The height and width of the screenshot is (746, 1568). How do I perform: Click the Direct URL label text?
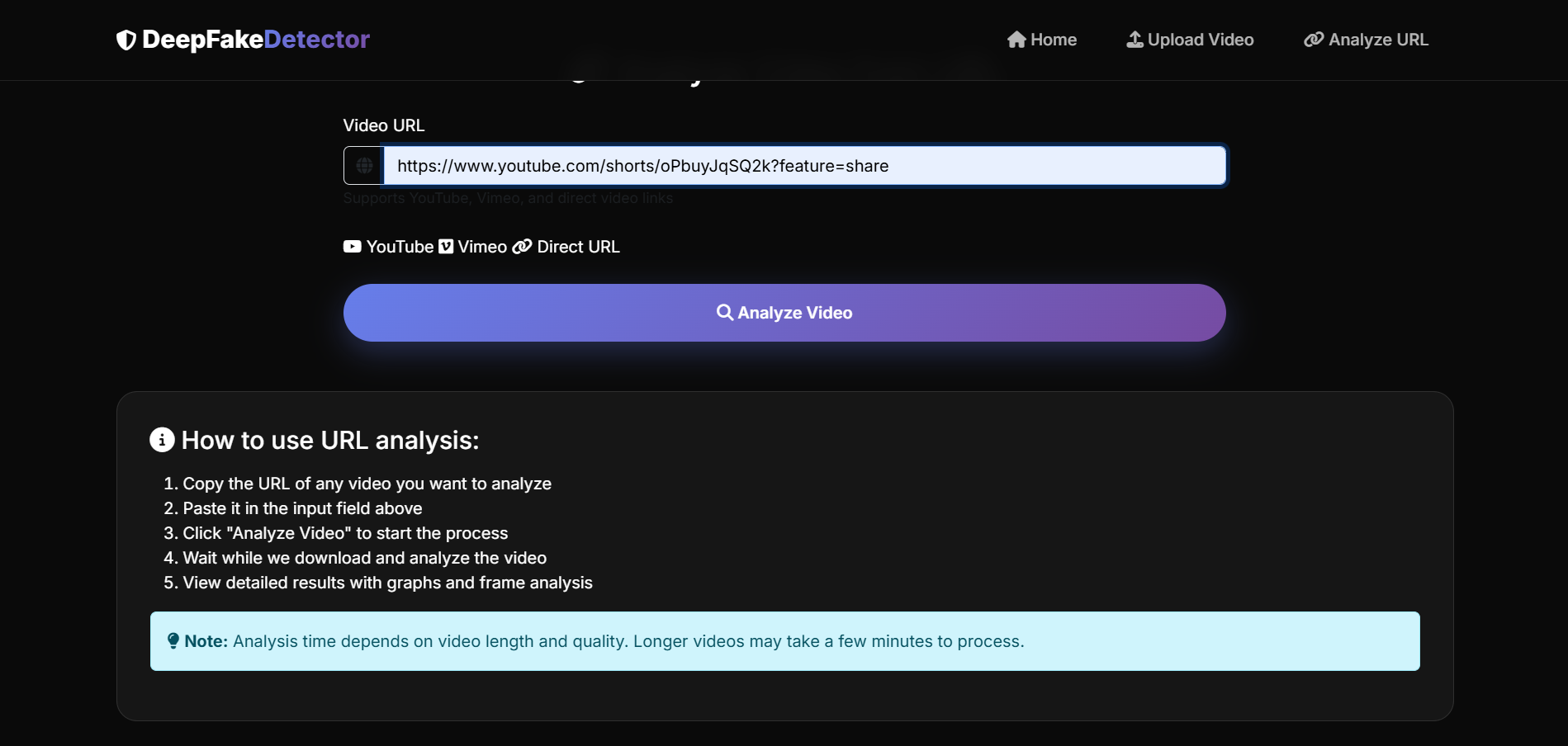click(578, 247)
